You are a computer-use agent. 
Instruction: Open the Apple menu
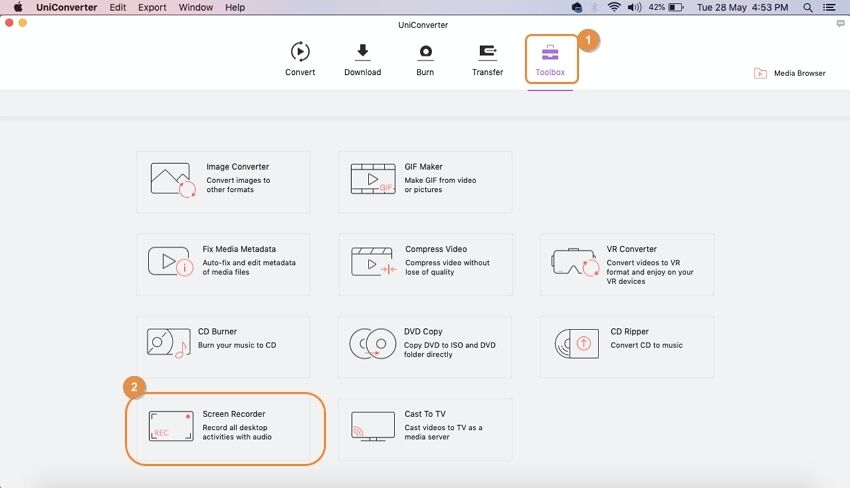[x=18, y=7]
